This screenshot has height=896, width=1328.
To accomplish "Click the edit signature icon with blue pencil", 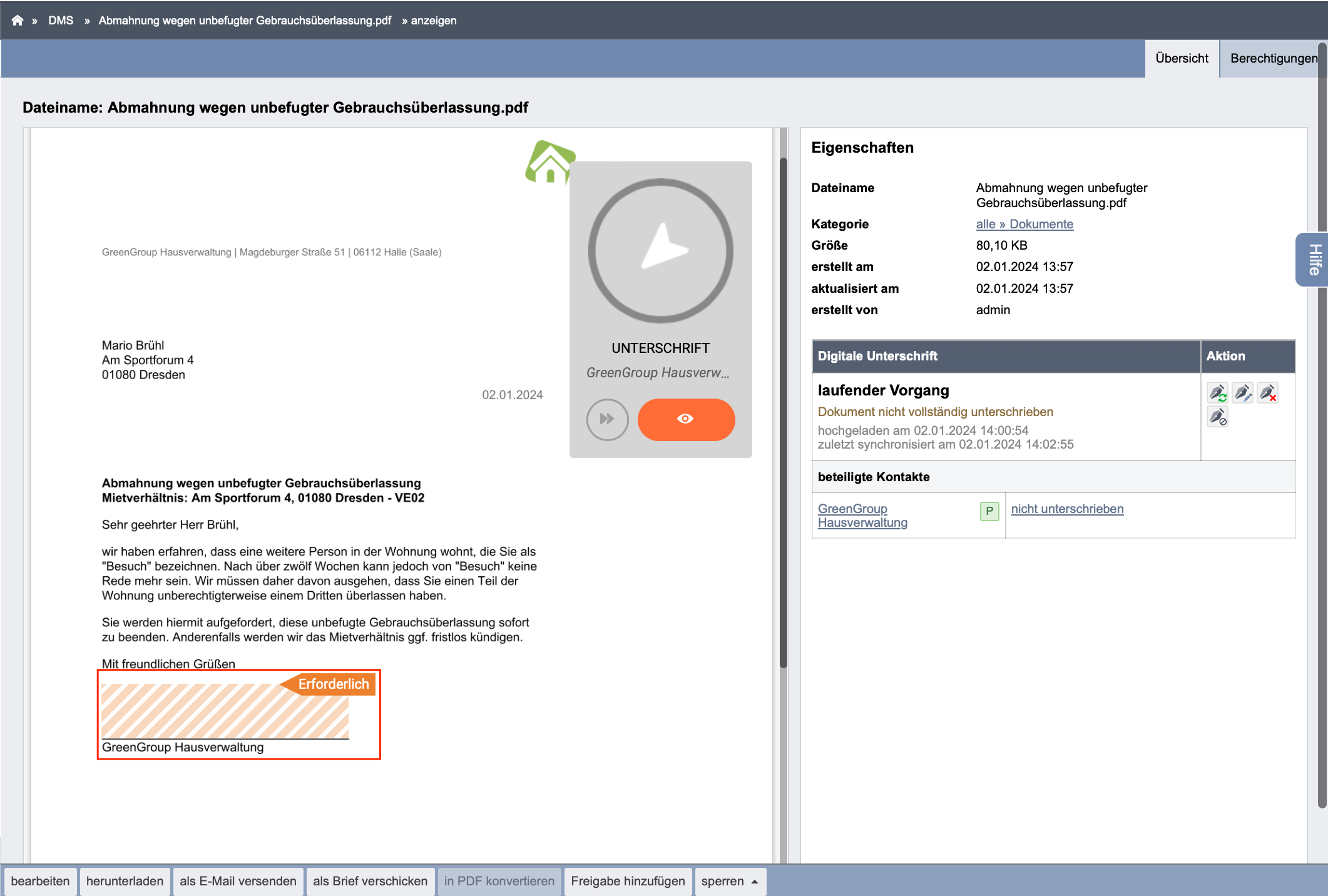I will 1242,393.
